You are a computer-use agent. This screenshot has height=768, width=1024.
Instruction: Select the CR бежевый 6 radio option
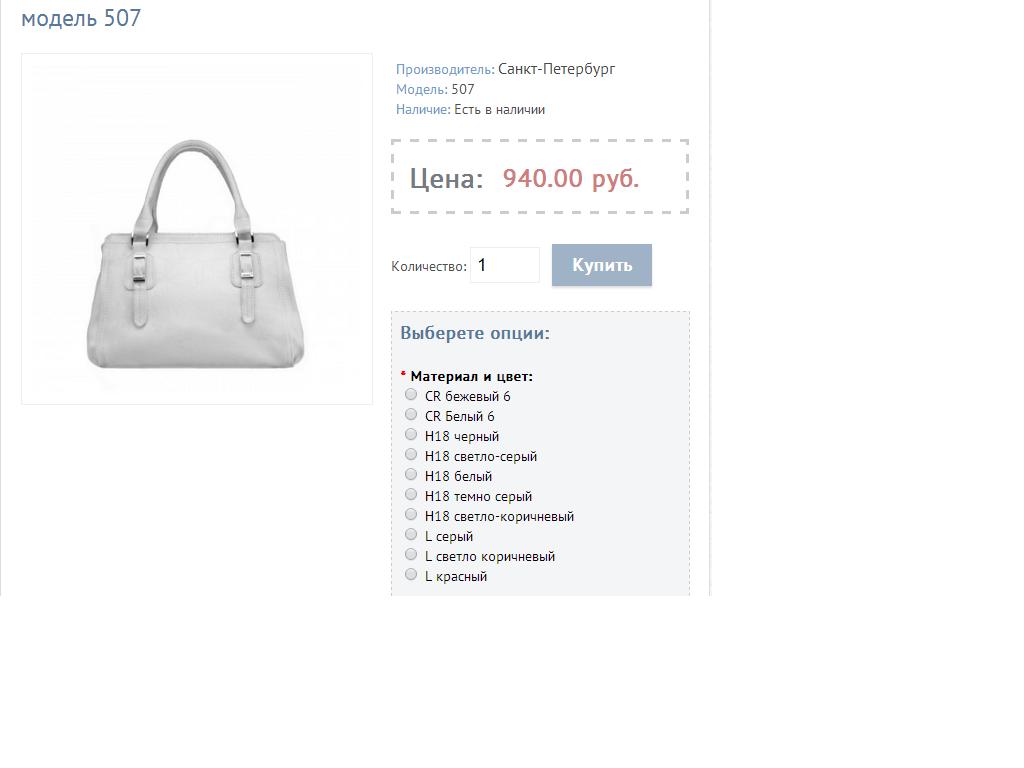click(411, 394)
